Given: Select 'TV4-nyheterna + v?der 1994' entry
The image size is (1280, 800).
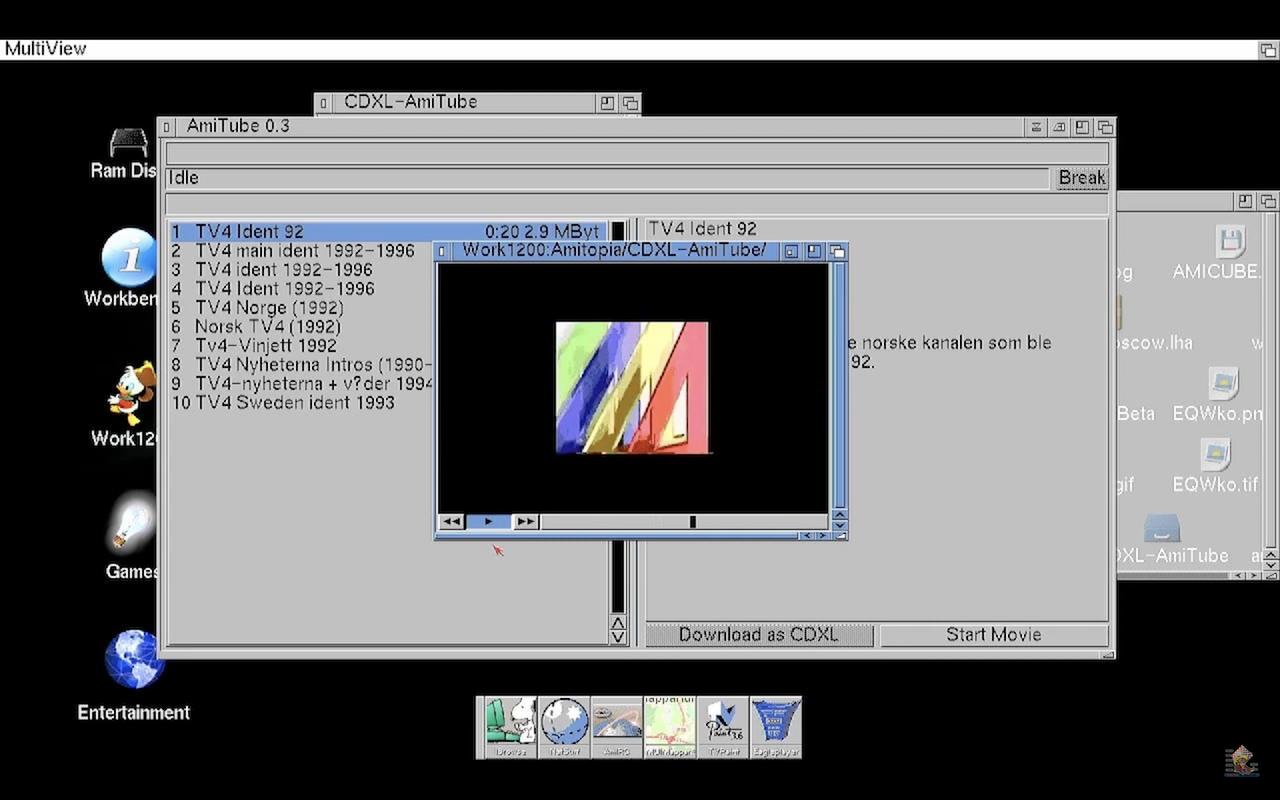Looking at the screenshot, I should click(x=302, y=383).
